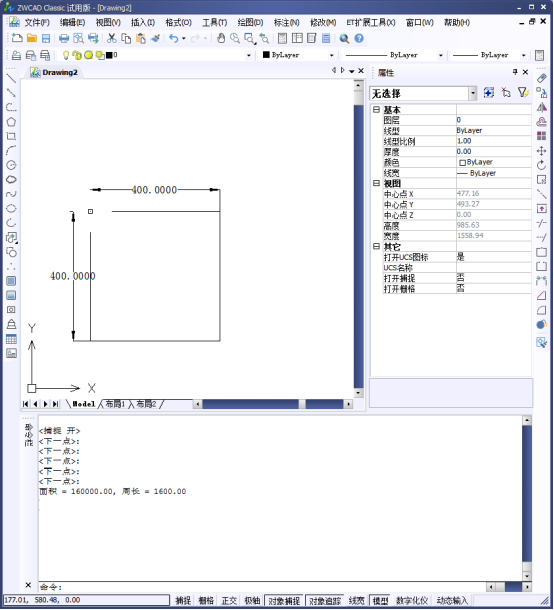Toggle the layer lightbulb on/off icon
Viewport: 554px width, 610px height.
[66, 55]
